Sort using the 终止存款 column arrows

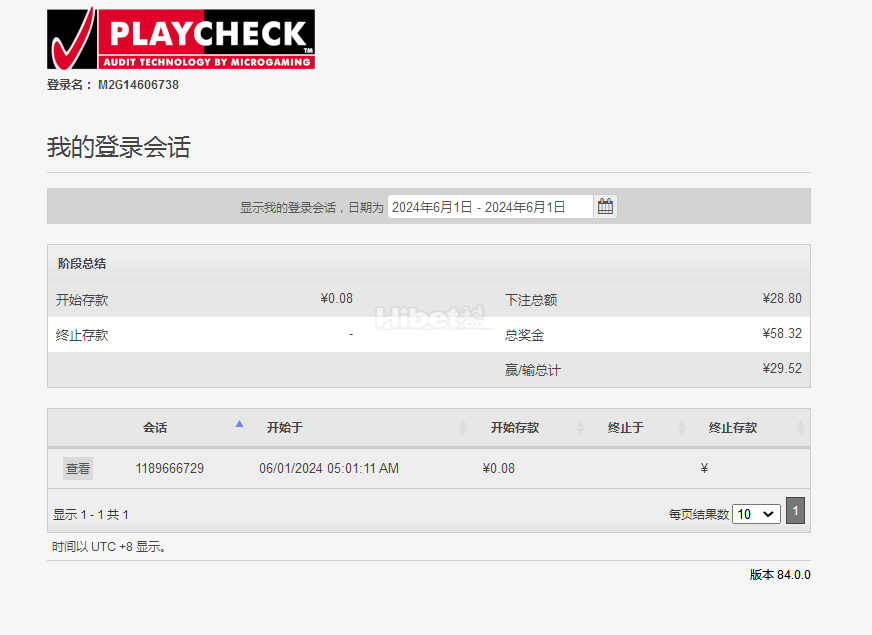click(x=800, y=428)
